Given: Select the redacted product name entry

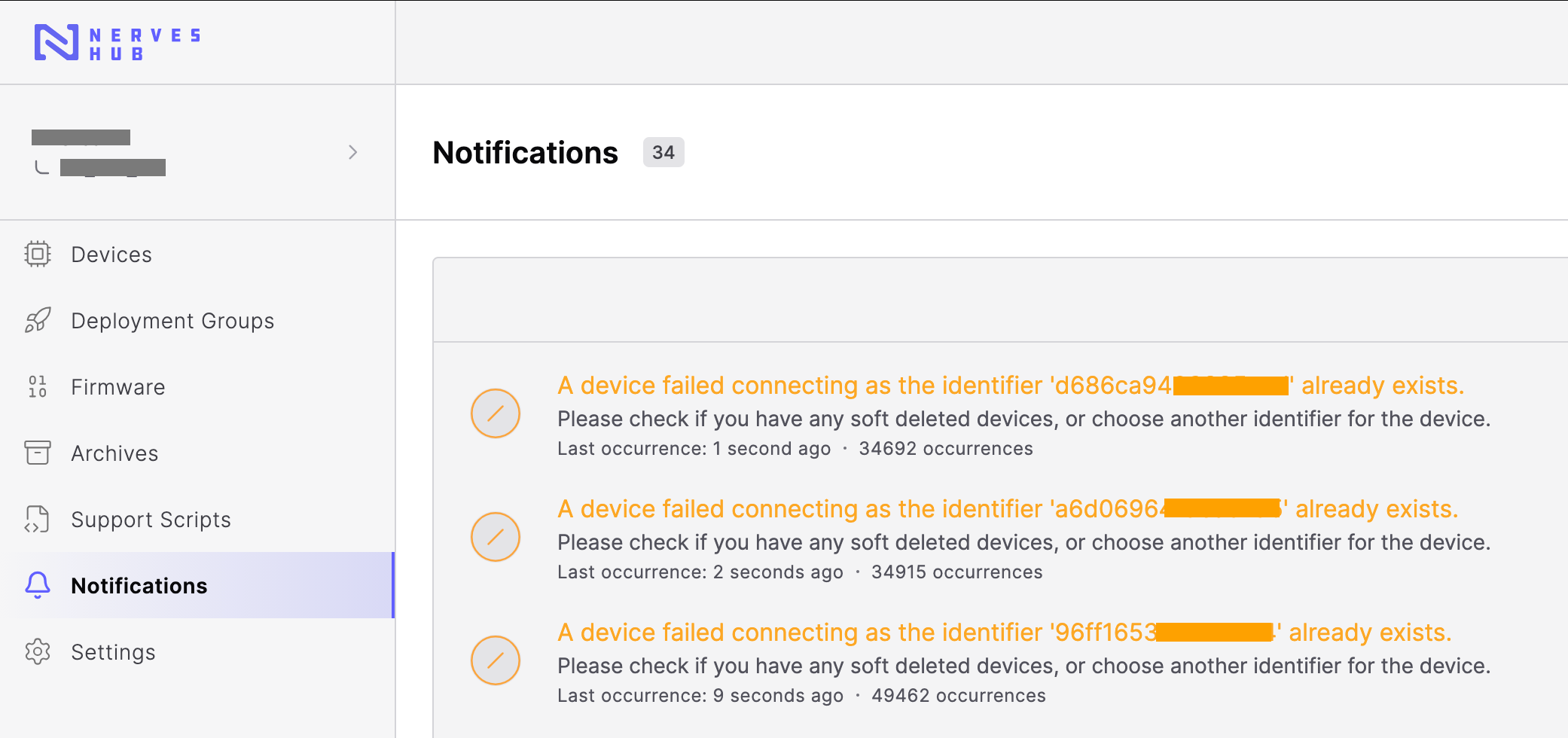Looking at the screenshot, I should [x=113, y=167].
